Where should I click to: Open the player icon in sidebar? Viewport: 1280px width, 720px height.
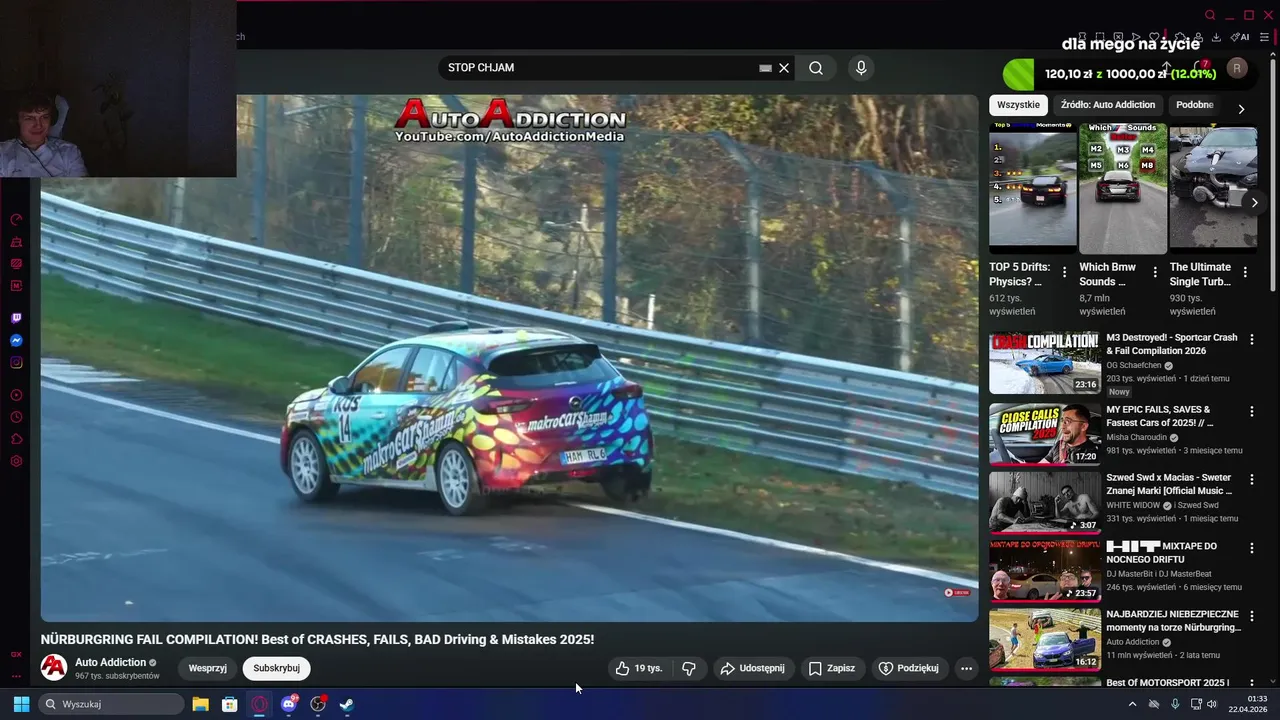16,395
